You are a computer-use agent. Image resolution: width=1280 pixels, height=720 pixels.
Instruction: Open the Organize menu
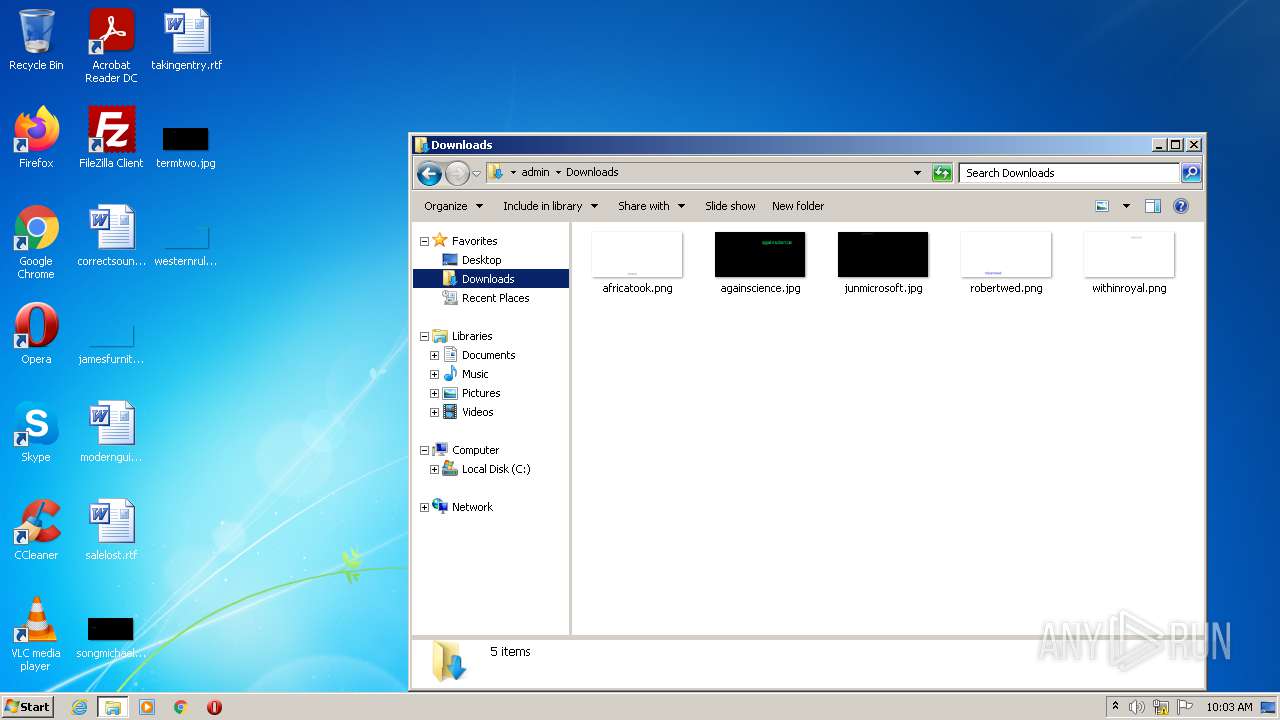click(453, 206)
